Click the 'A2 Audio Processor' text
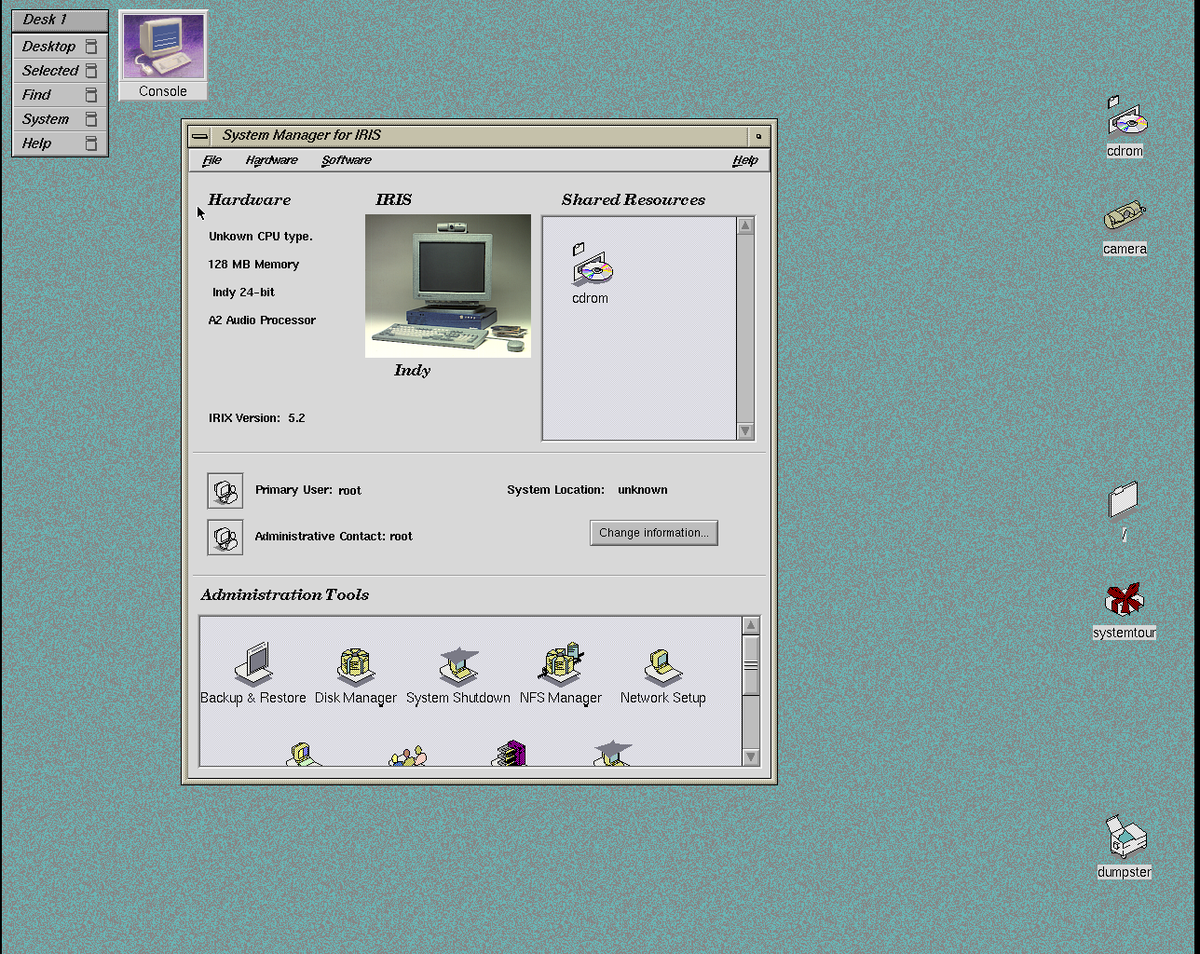This screenshot has height=954, width=1200. click(x=262, y=321)
